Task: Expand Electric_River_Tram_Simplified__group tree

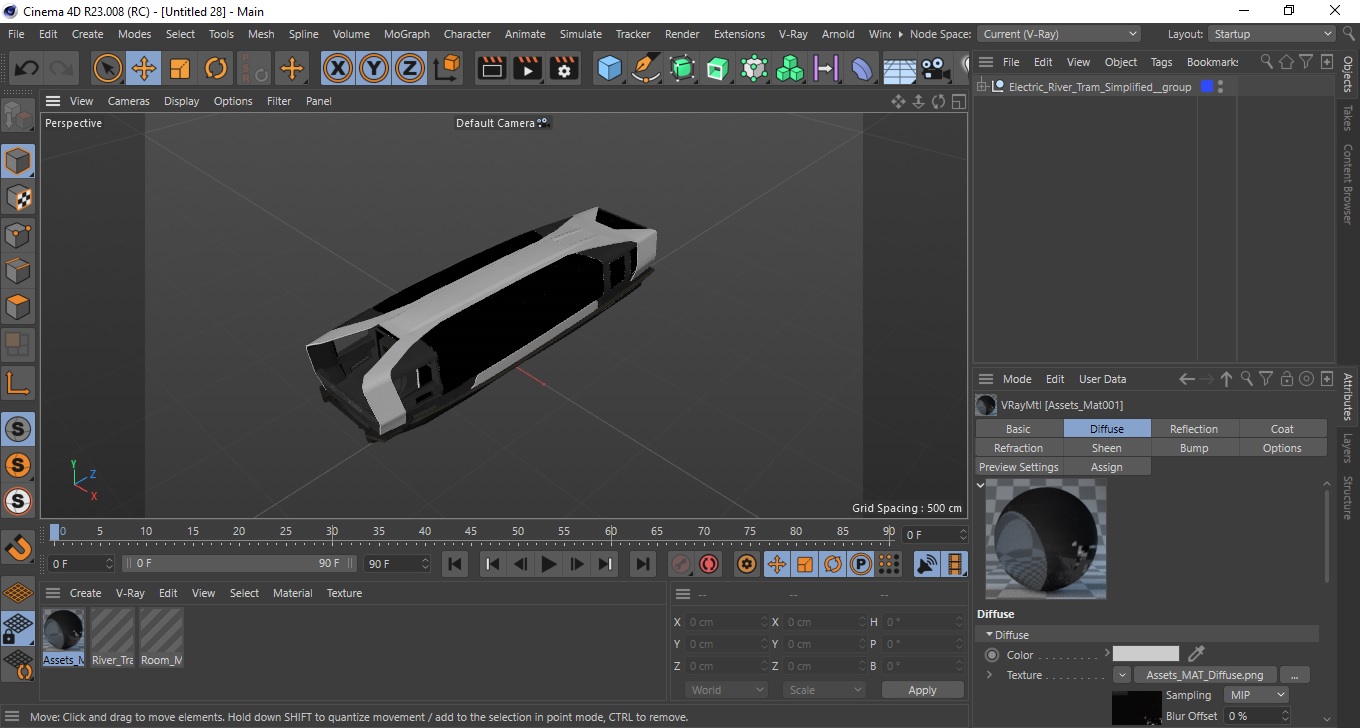Action: click(x=983, y=87)
